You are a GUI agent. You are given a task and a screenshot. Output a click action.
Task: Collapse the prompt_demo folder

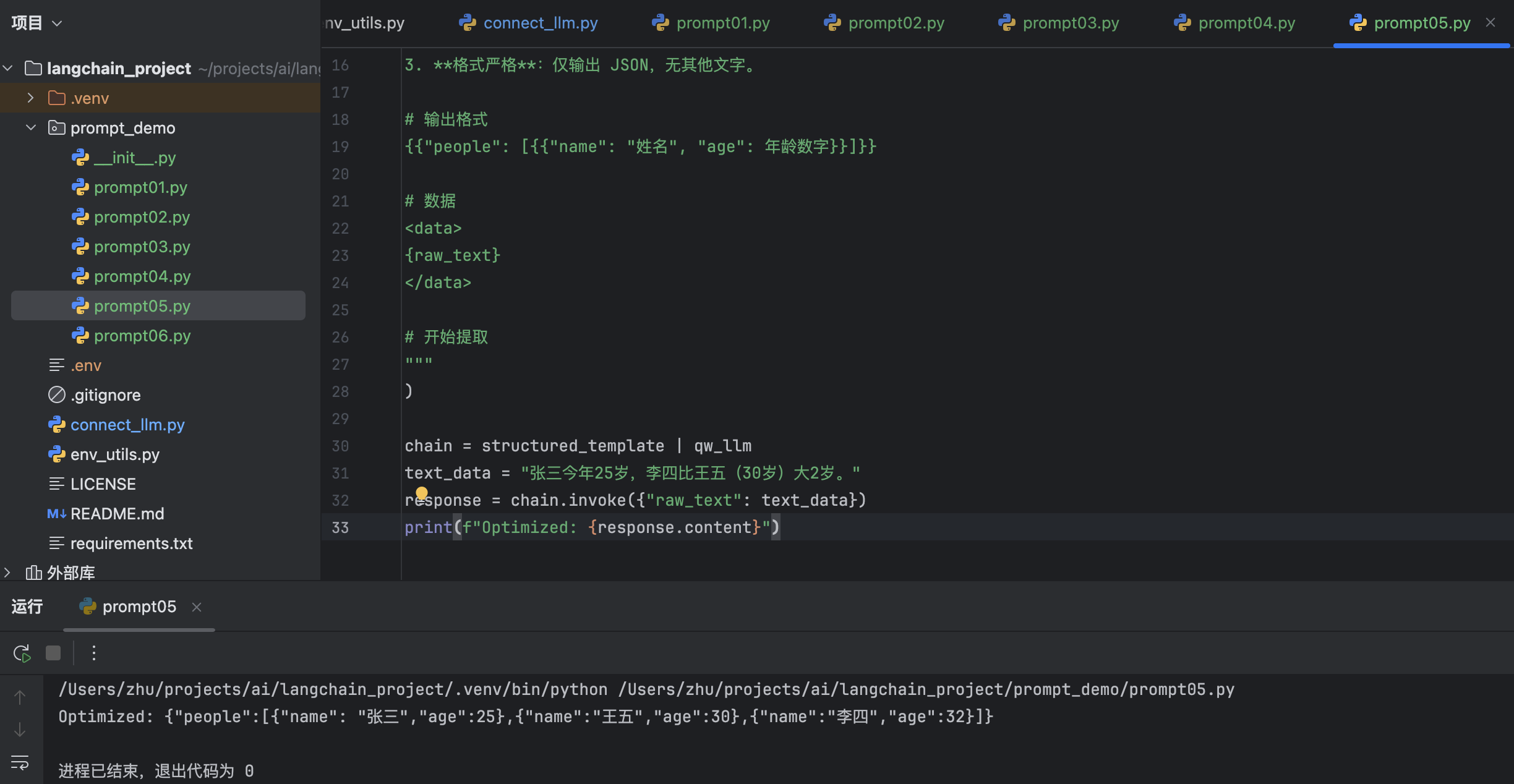(x=30, y=127)
